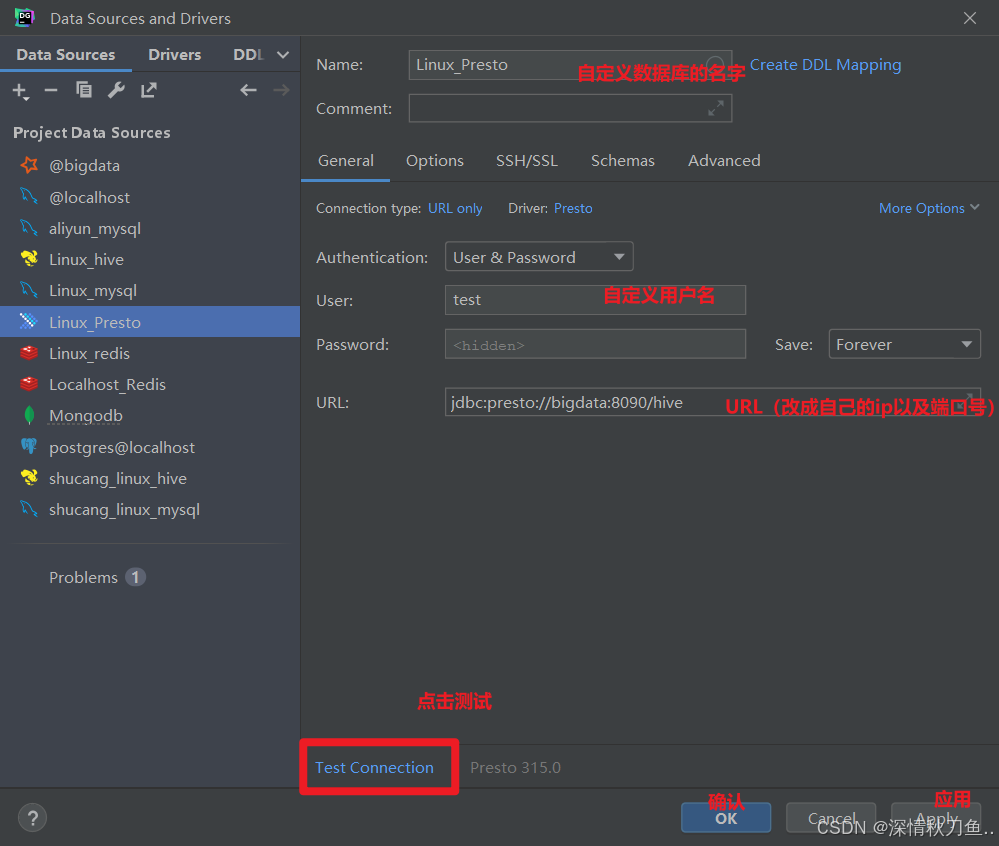Change Connection type URL only

[x=455, y=208]
